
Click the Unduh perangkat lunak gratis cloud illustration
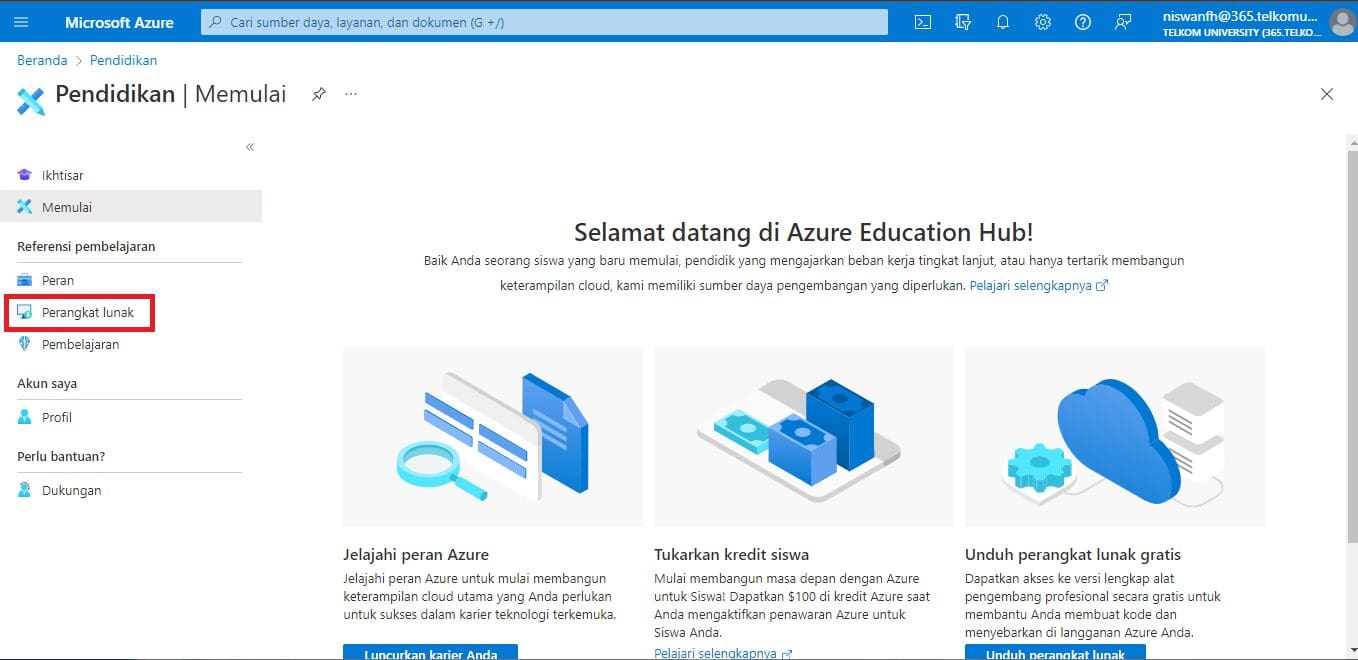(1115, 437)
